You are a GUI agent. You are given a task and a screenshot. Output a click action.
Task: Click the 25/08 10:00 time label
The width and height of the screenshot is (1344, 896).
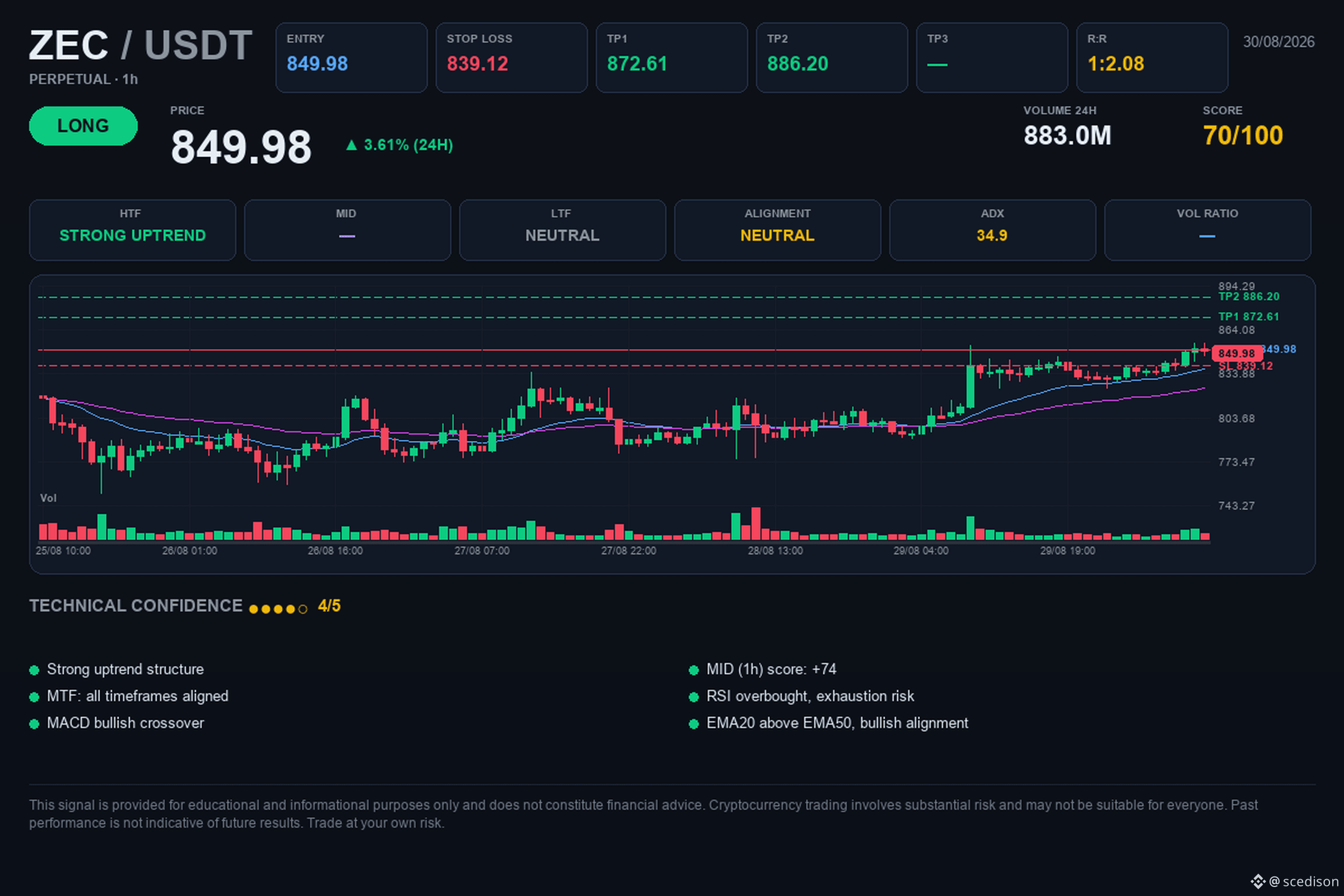pyautogui.click(x=63, y=551)
